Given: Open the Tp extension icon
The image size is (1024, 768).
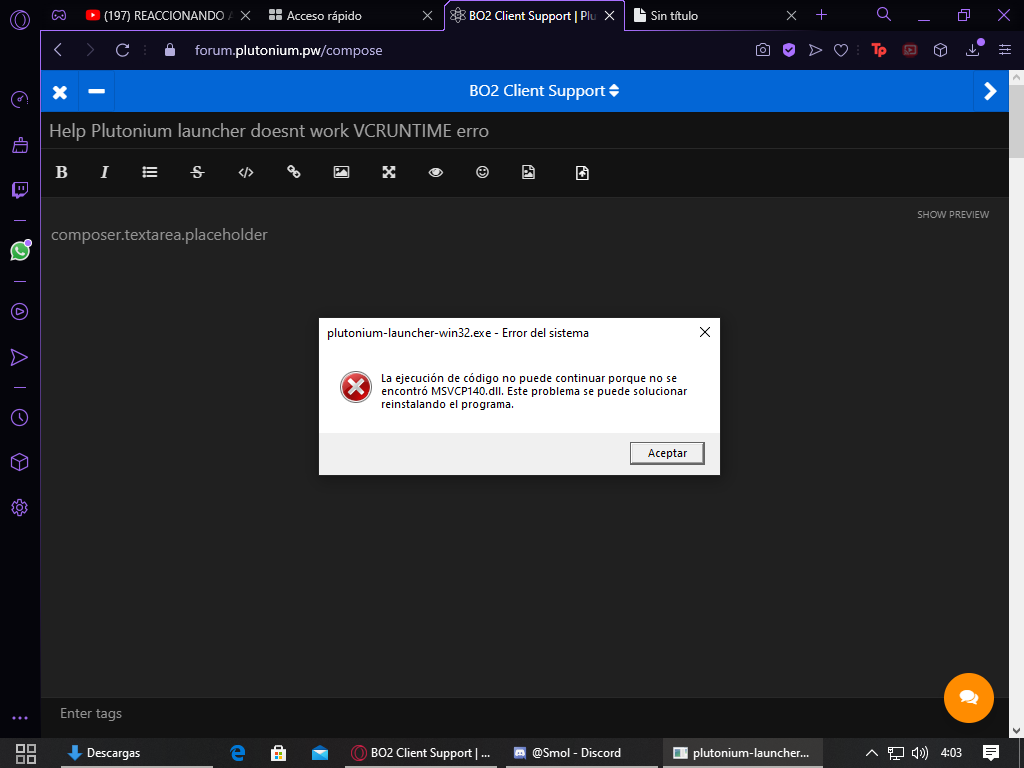Looking at the screenshot, I should tap(879, 50).
